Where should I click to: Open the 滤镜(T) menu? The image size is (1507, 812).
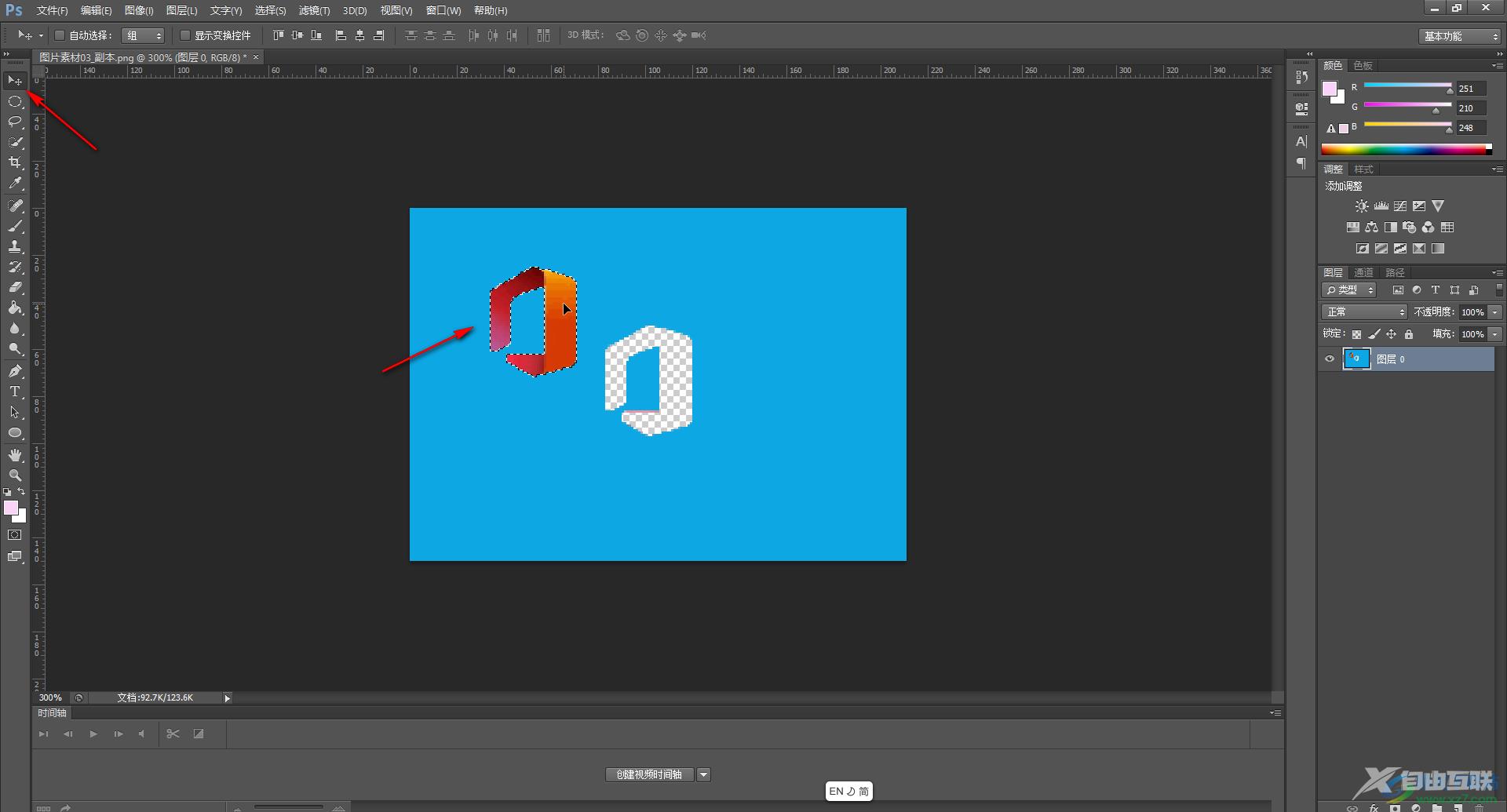(314, 10)
